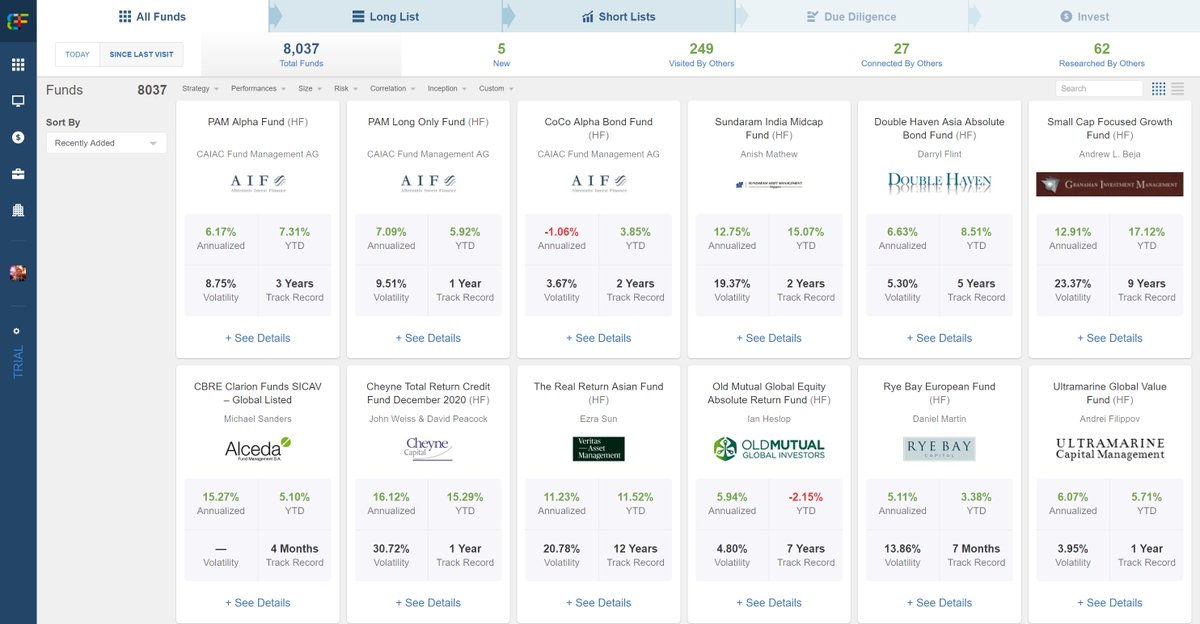Go to the Short Lists tab
Image resolution: width=1200 pixels, height=624 pixels.
[619, 17]
